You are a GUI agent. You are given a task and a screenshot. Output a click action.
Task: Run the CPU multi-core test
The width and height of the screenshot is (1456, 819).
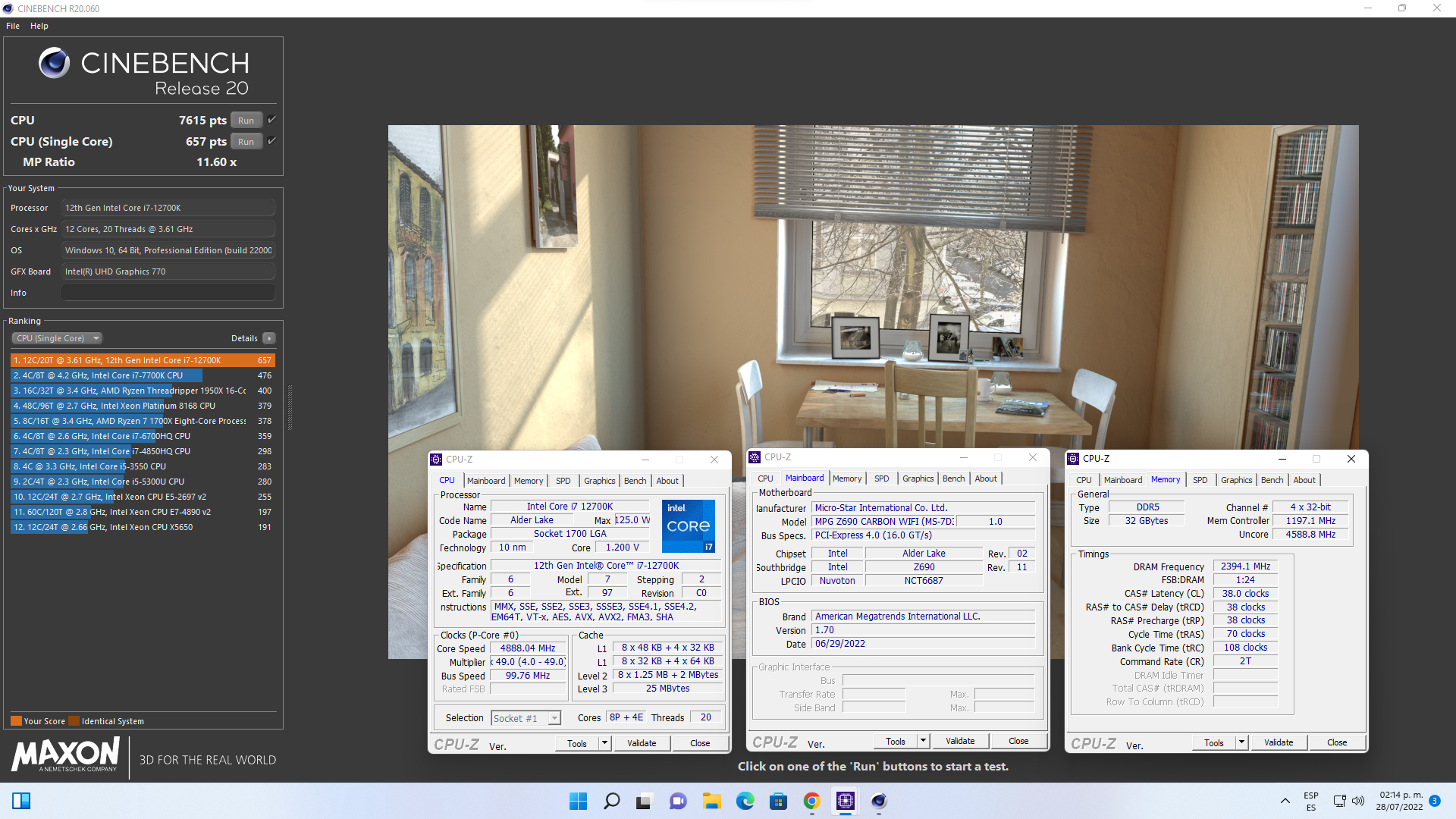click(x=246, y=120)
